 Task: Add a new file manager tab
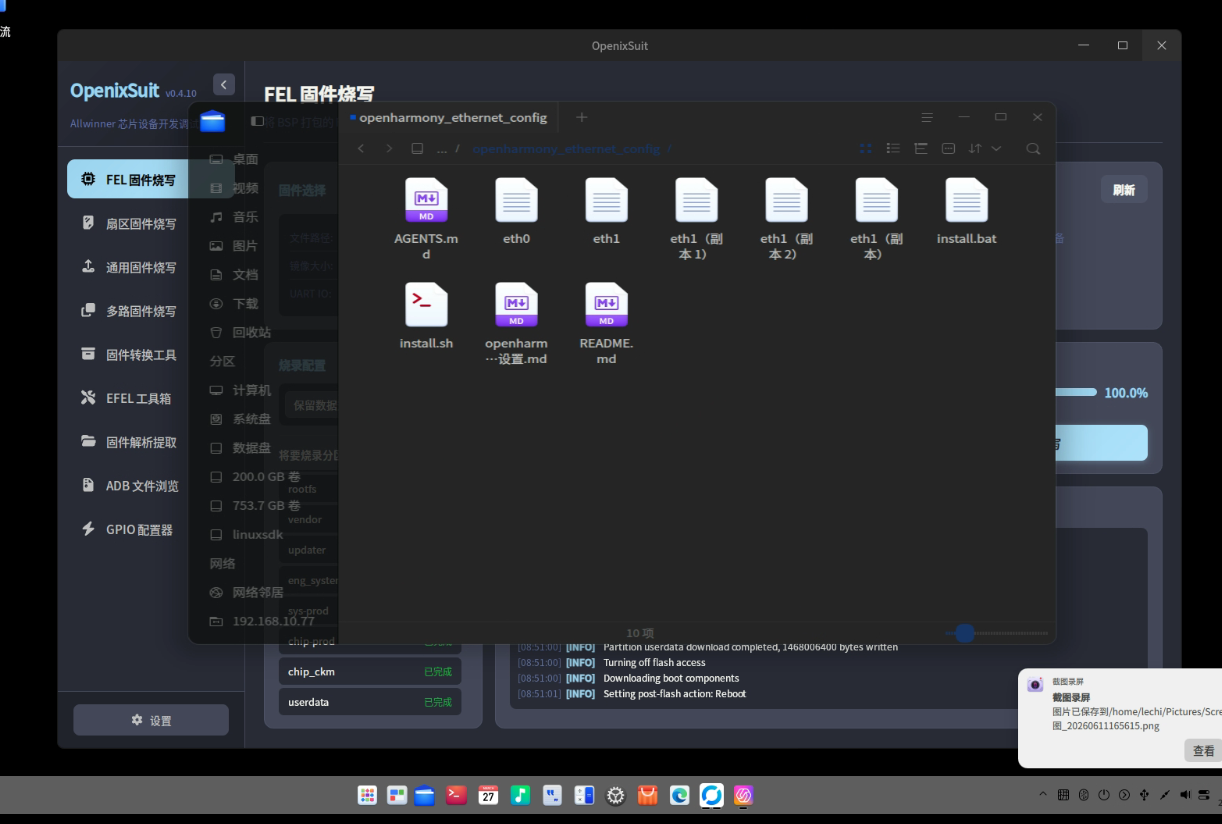point(582,117)
